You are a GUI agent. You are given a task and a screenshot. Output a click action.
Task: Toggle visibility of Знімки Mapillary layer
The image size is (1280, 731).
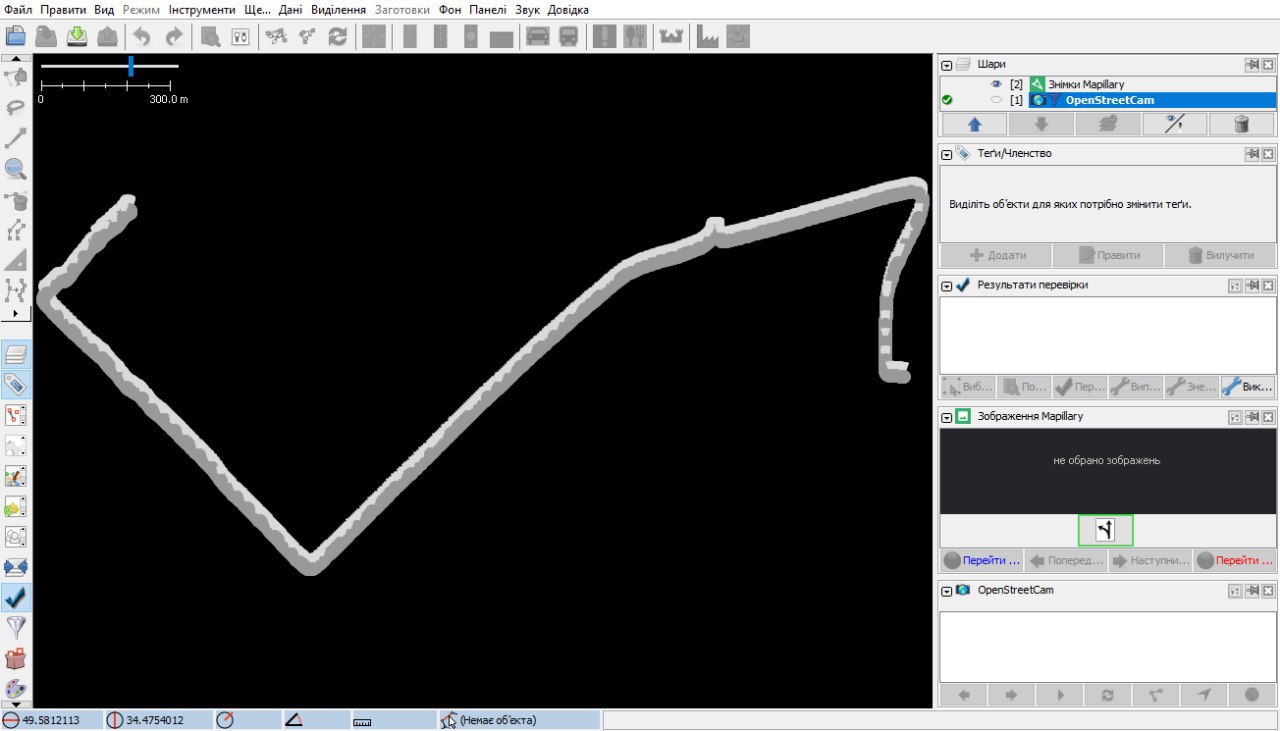pyautogui.click(x=996, y=84)
